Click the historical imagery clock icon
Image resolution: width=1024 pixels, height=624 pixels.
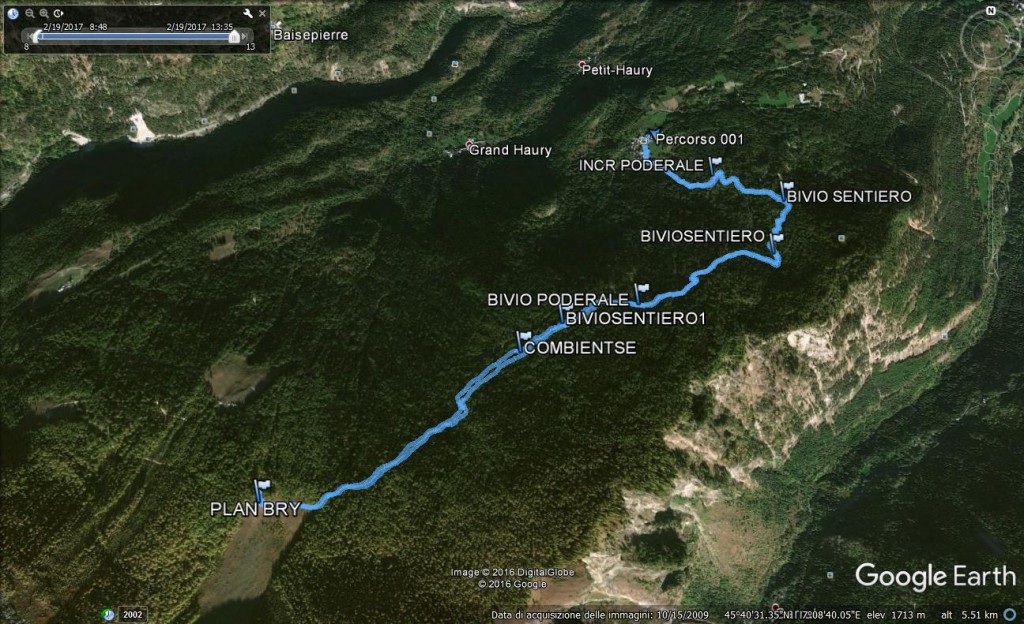(x=13, y=13)
